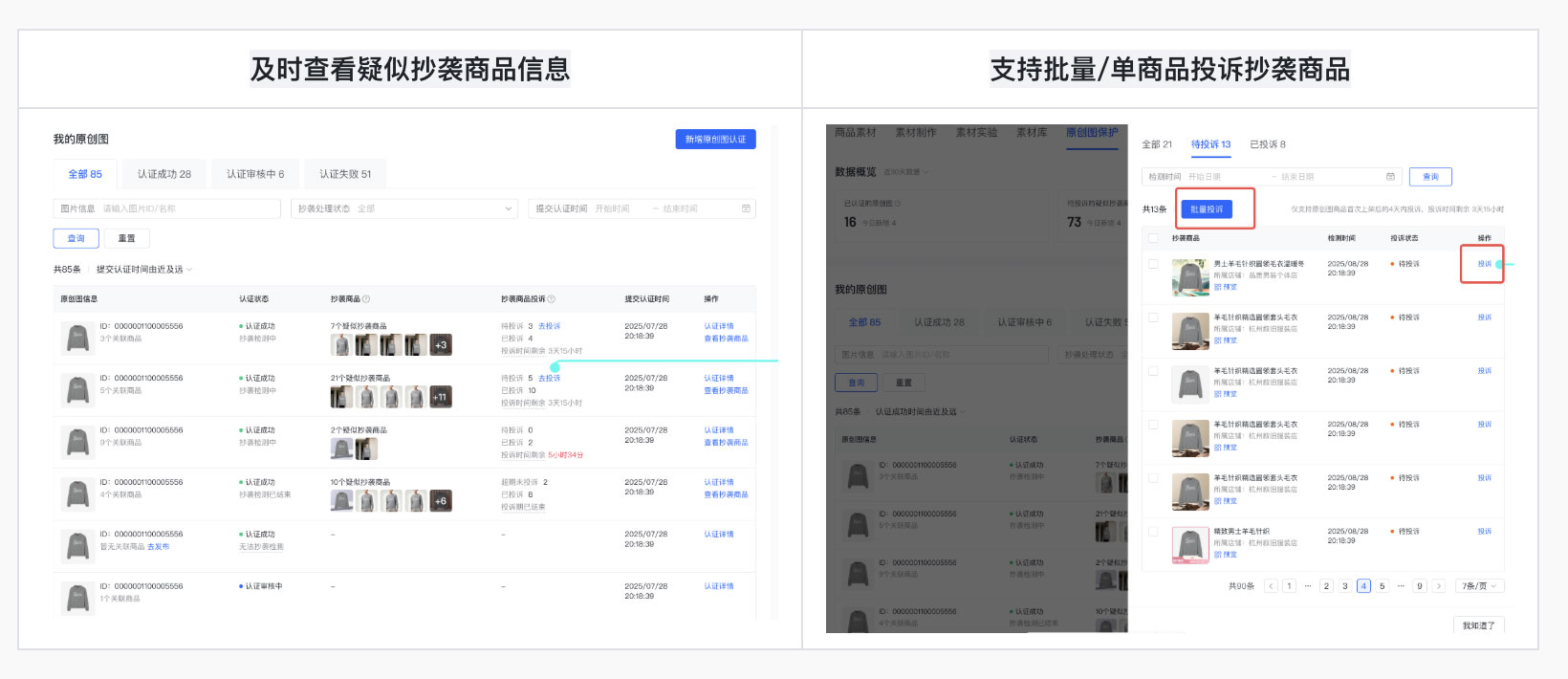This screenshot has width=1568, height=679.
Task: Go to page 3 in pagination
Action: (x=1345, y=586)
